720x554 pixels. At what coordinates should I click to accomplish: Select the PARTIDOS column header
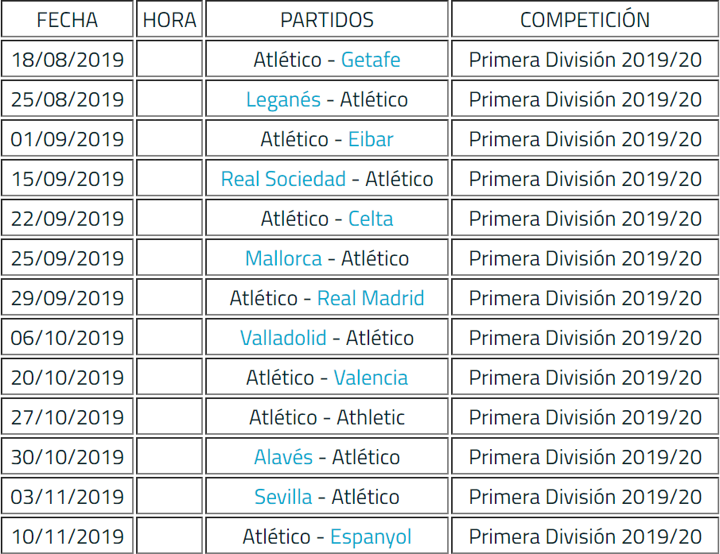click(x=327, y=20)
